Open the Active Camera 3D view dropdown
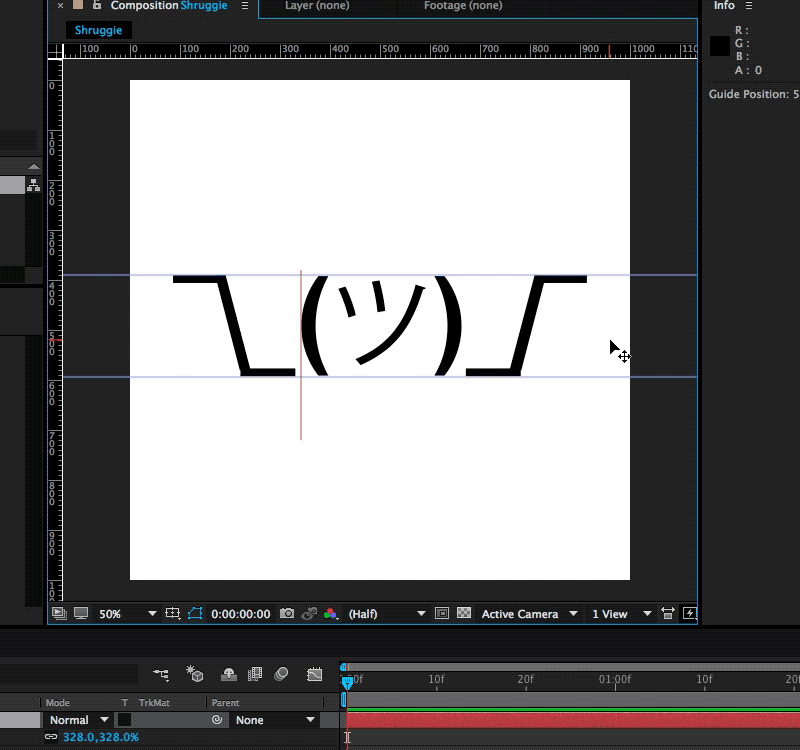800x750 pixels. [x=529, y=614]
